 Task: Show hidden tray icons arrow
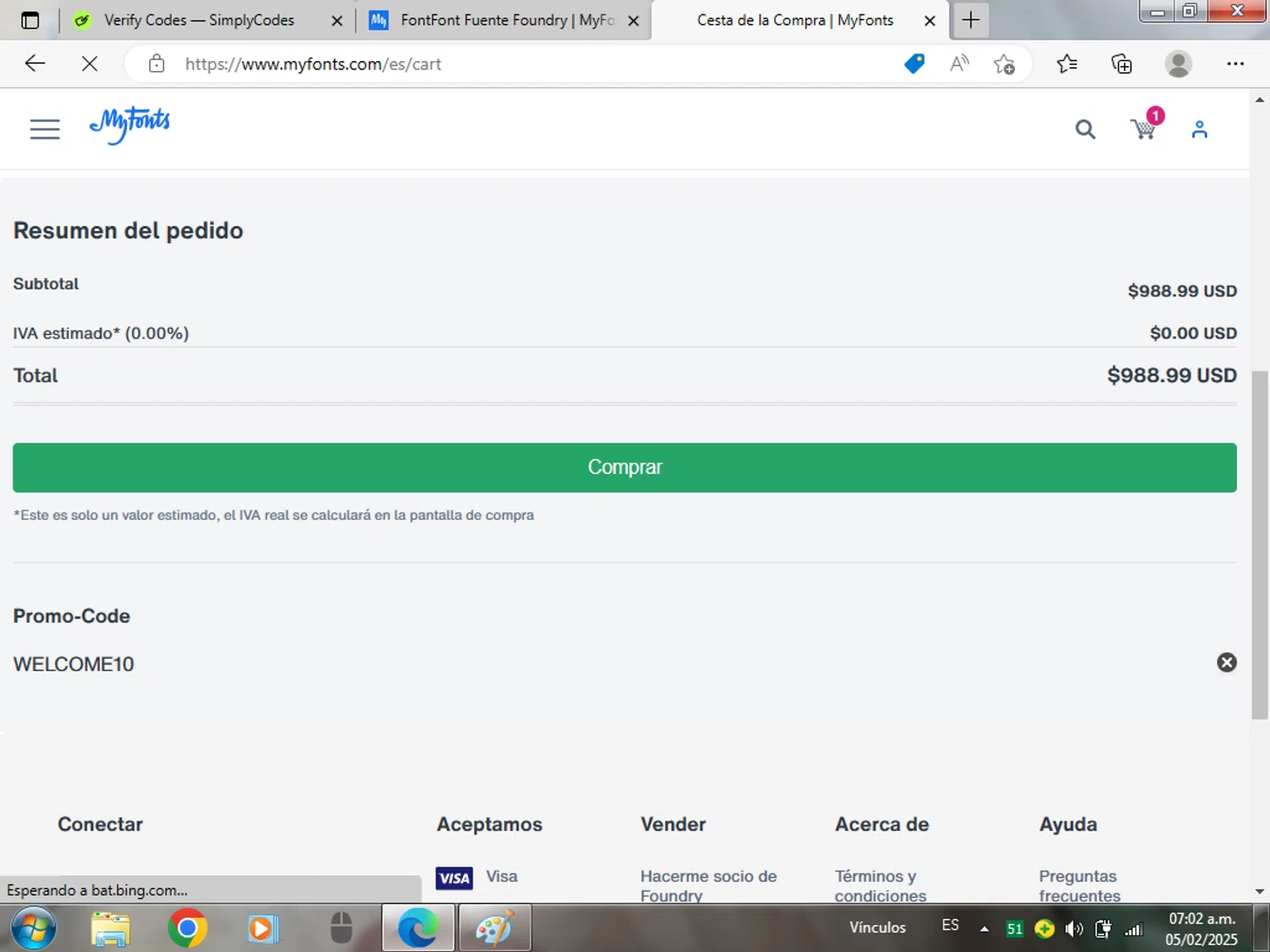pyautogui.click(x=984, y=929)
